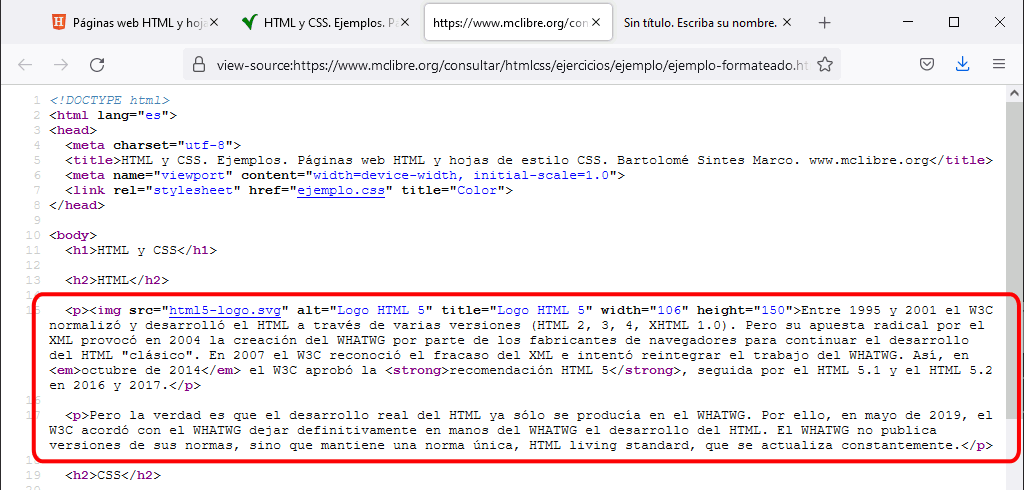This screenshot has height=490, width=1024.
Task: Open the Pocket save icon
Action: (926, 64)
